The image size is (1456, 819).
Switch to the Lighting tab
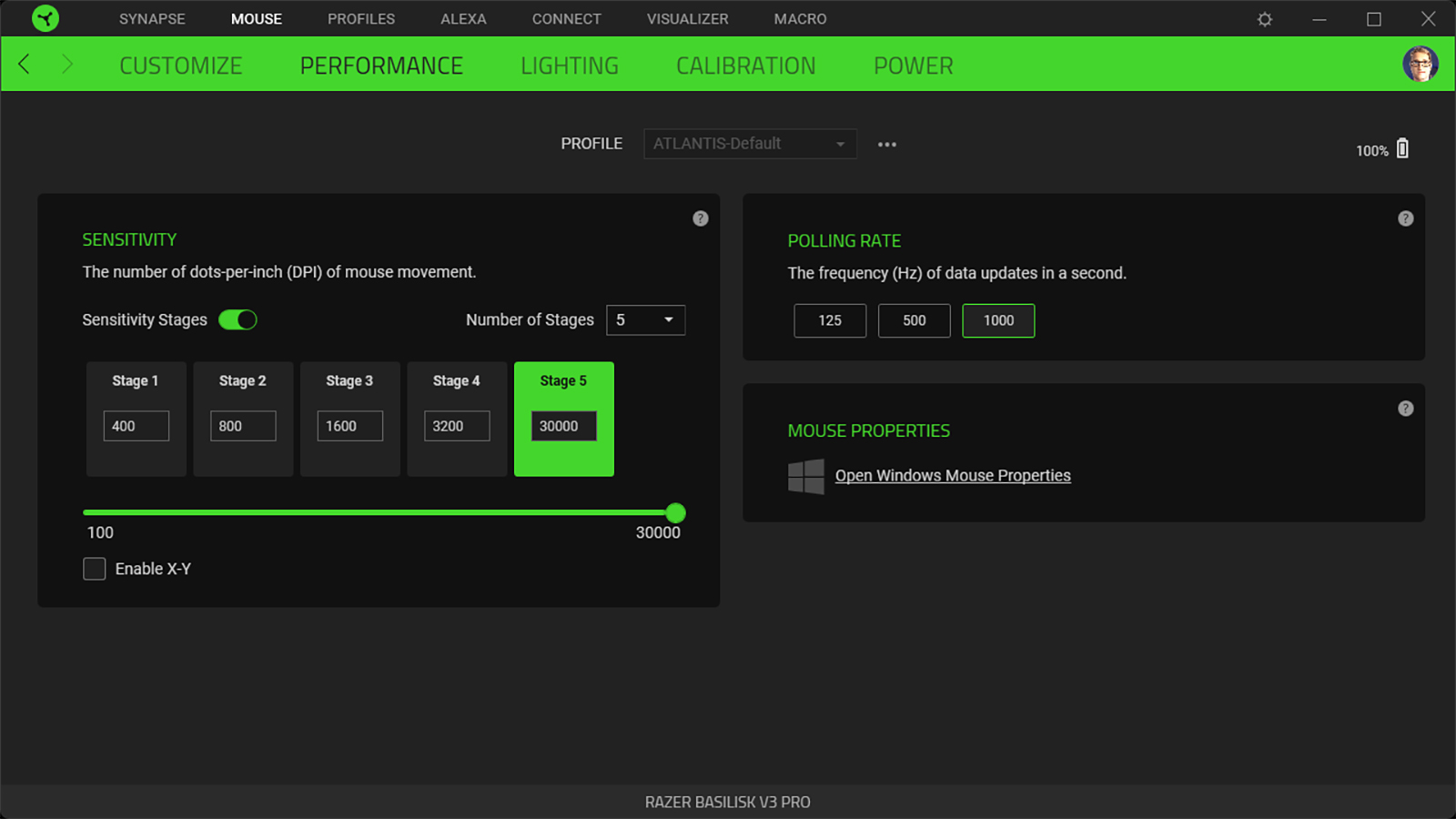tap(569, 66)
